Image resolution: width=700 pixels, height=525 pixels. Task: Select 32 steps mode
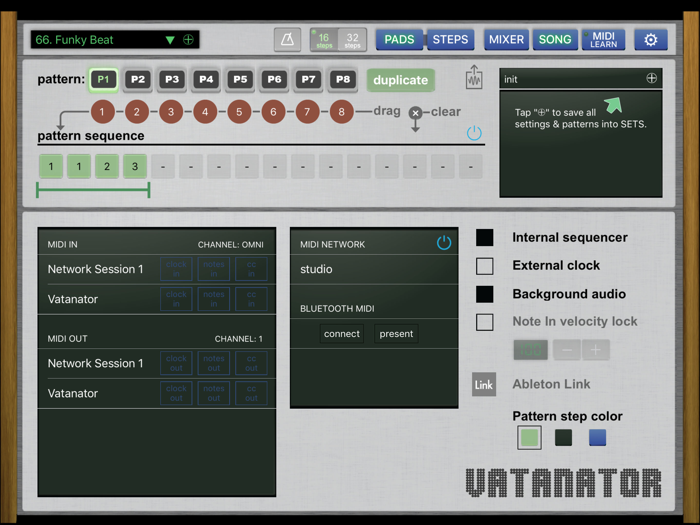click(352, 40)
